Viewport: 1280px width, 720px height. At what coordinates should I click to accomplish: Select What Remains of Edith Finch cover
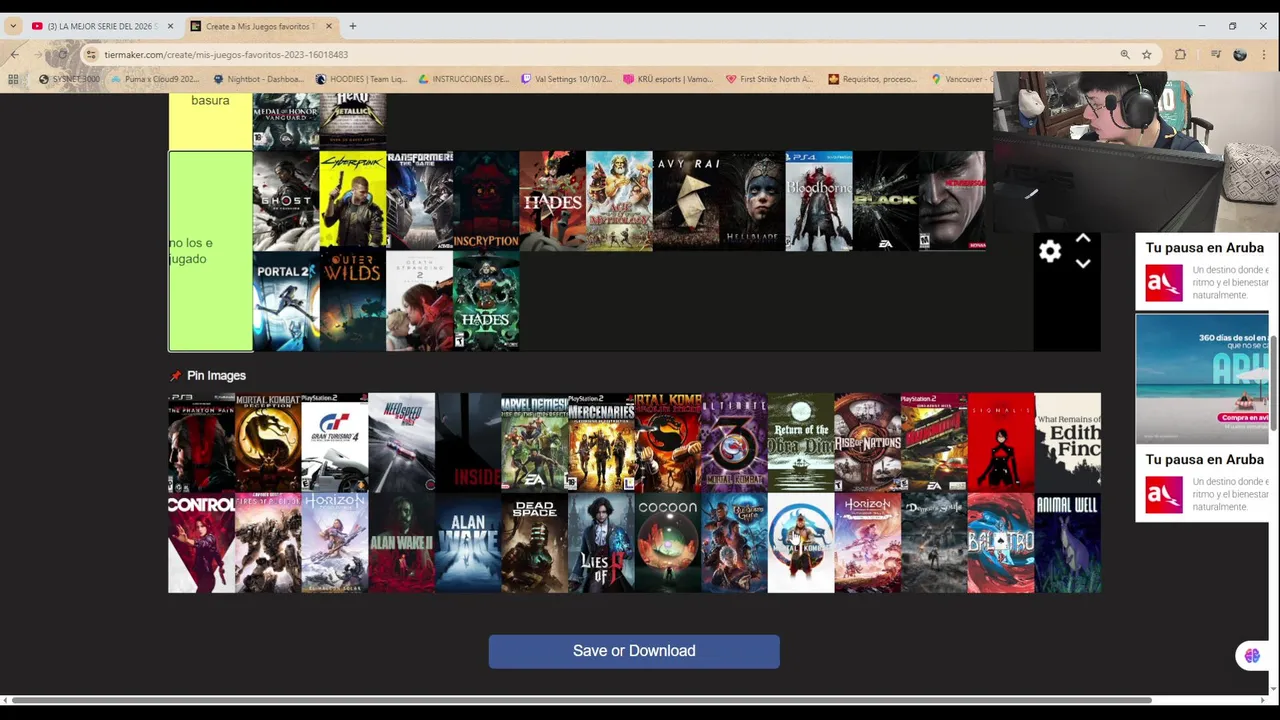point(1068,443)
